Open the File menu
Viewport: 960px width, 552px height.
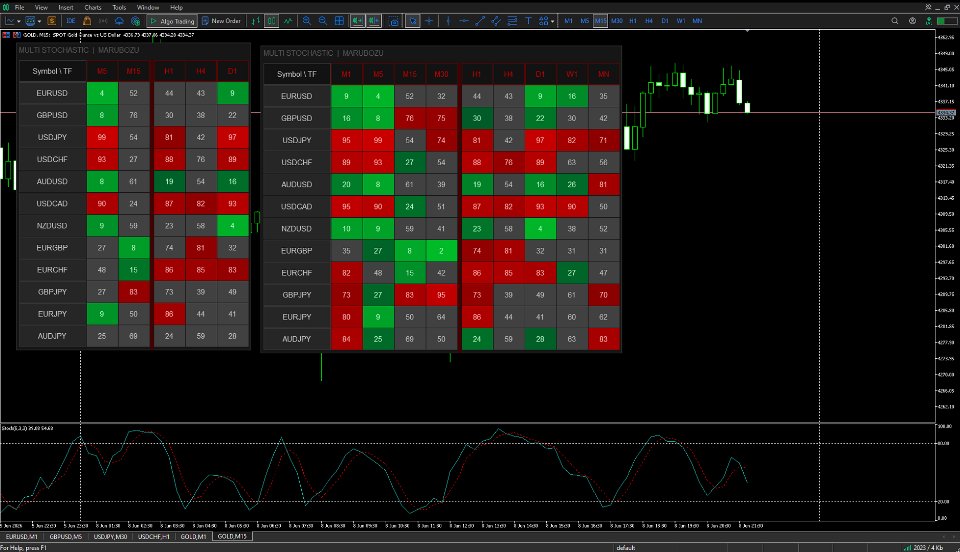pyautogui.click(x=20, y=7)
